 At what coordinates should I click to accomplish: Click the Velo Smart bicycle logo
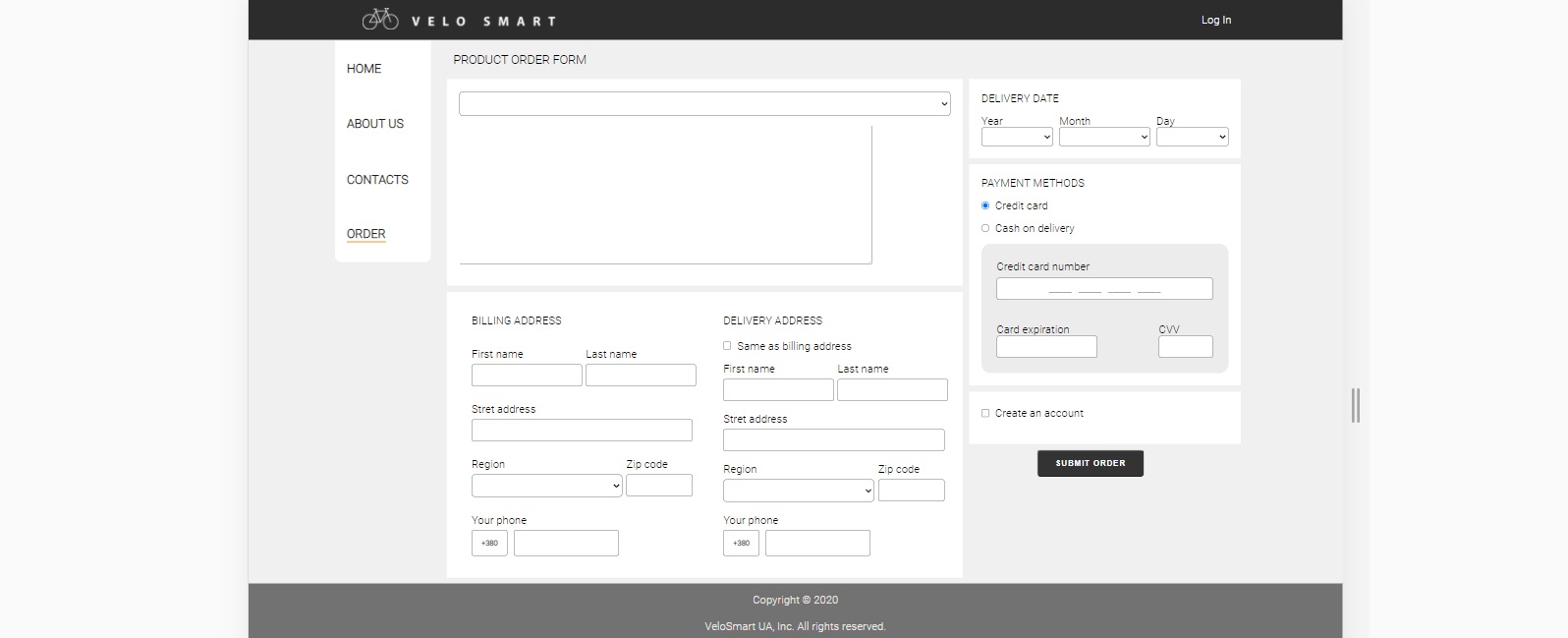pos(380,19)
